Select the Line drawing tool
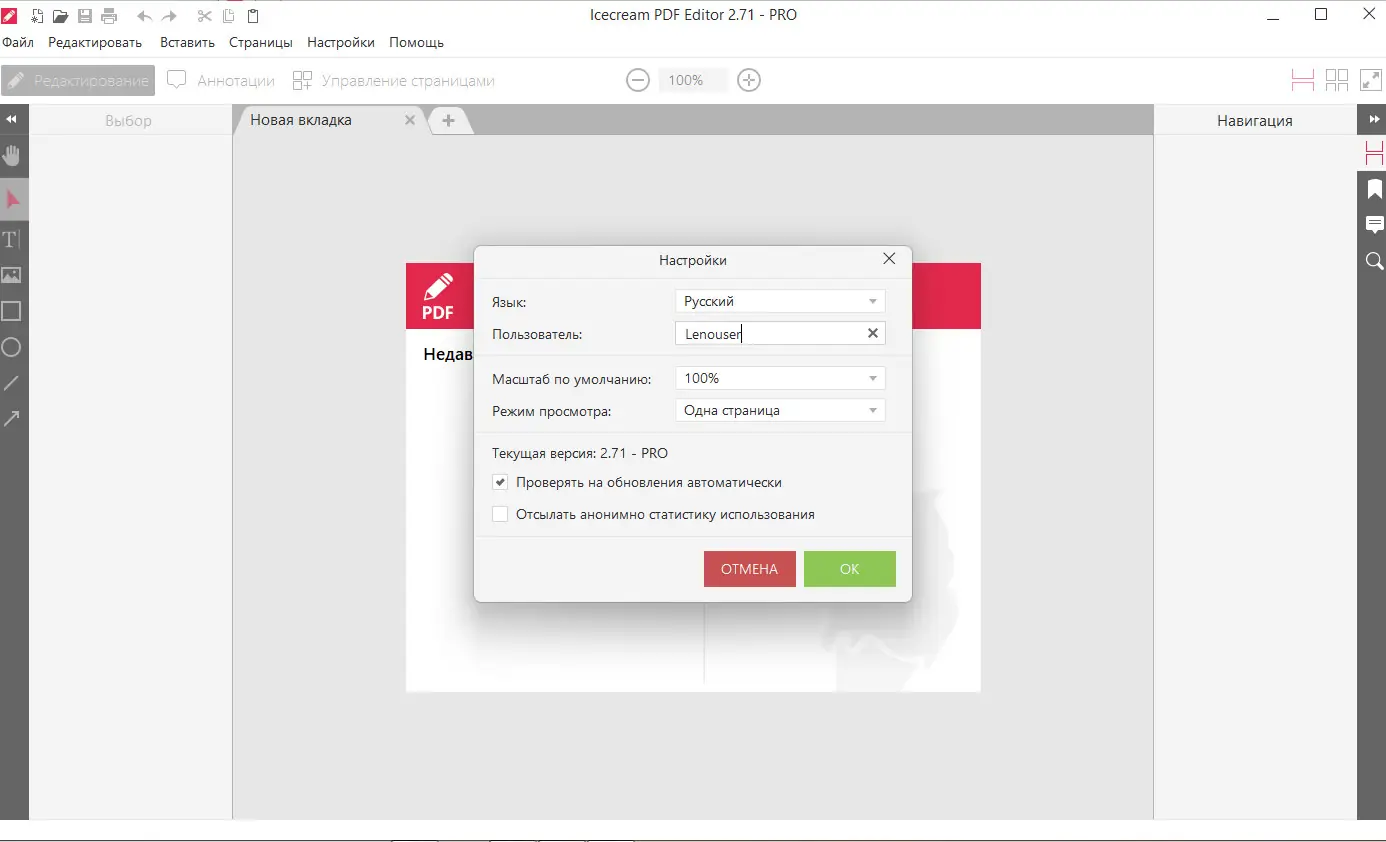The image size is (1386, 842). [x=12, y=383]
